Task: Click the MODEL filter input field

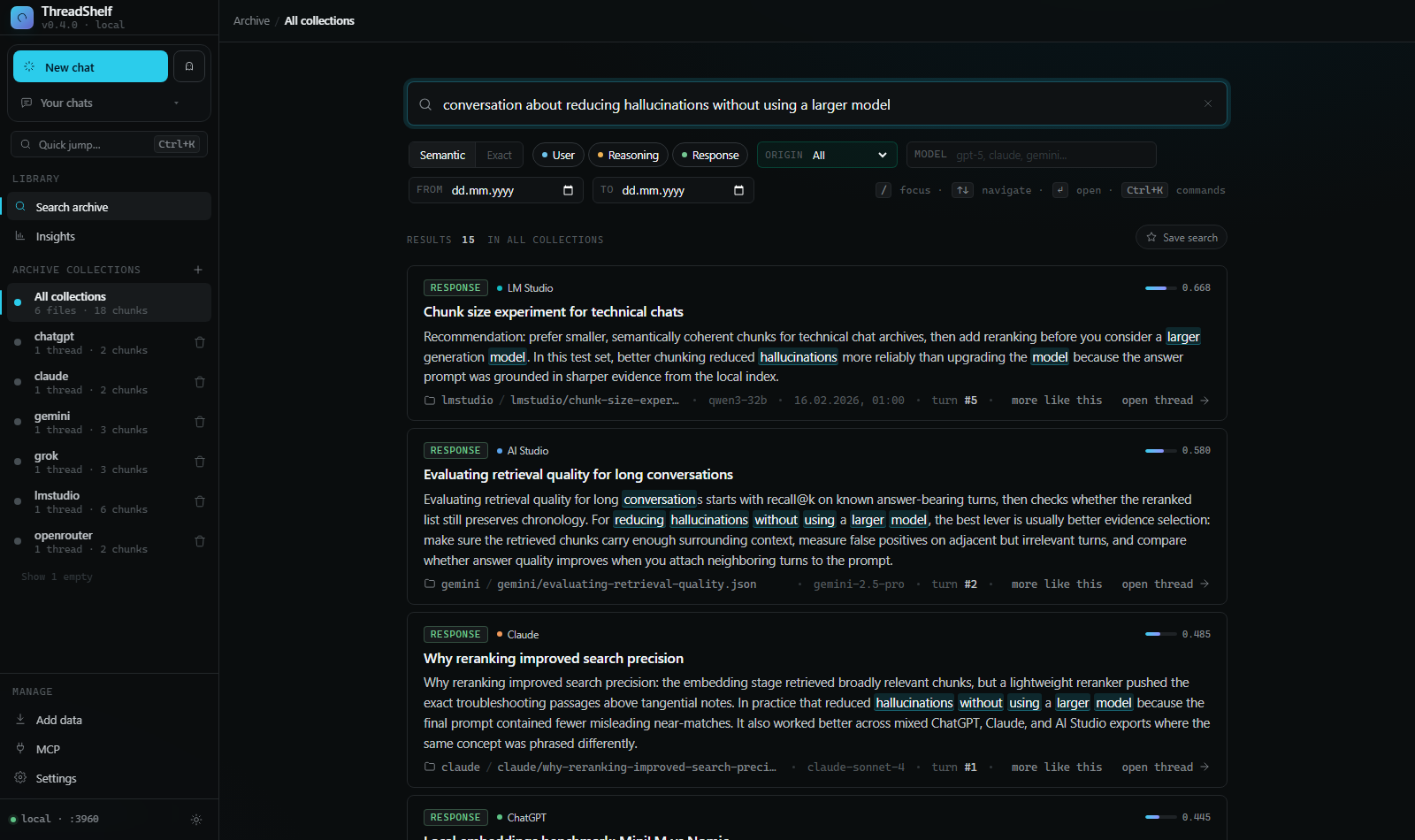Action: point(1031,155)
